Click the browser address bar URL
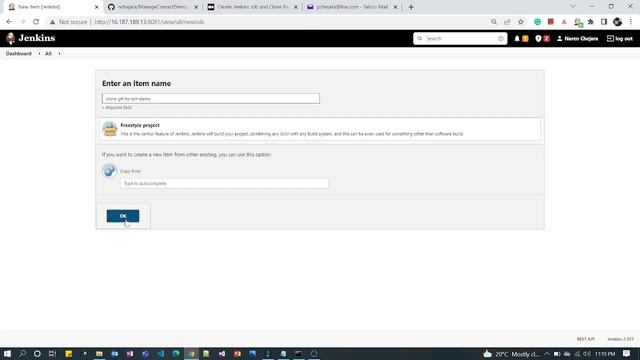This screenshot has width=640, height=360. coord(149,22)
